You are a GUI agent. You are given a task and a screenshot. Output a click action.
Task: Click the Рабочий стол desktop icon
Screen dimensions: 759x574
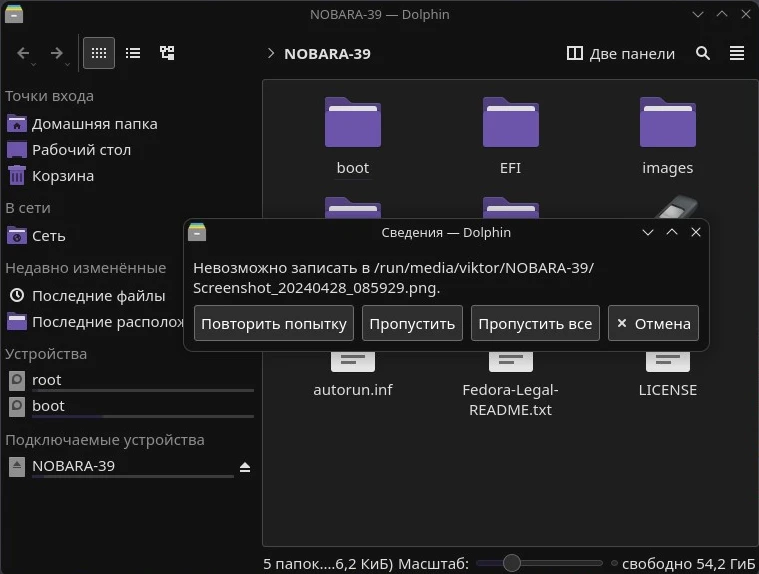pyautogui.click(x=17, y=150)
